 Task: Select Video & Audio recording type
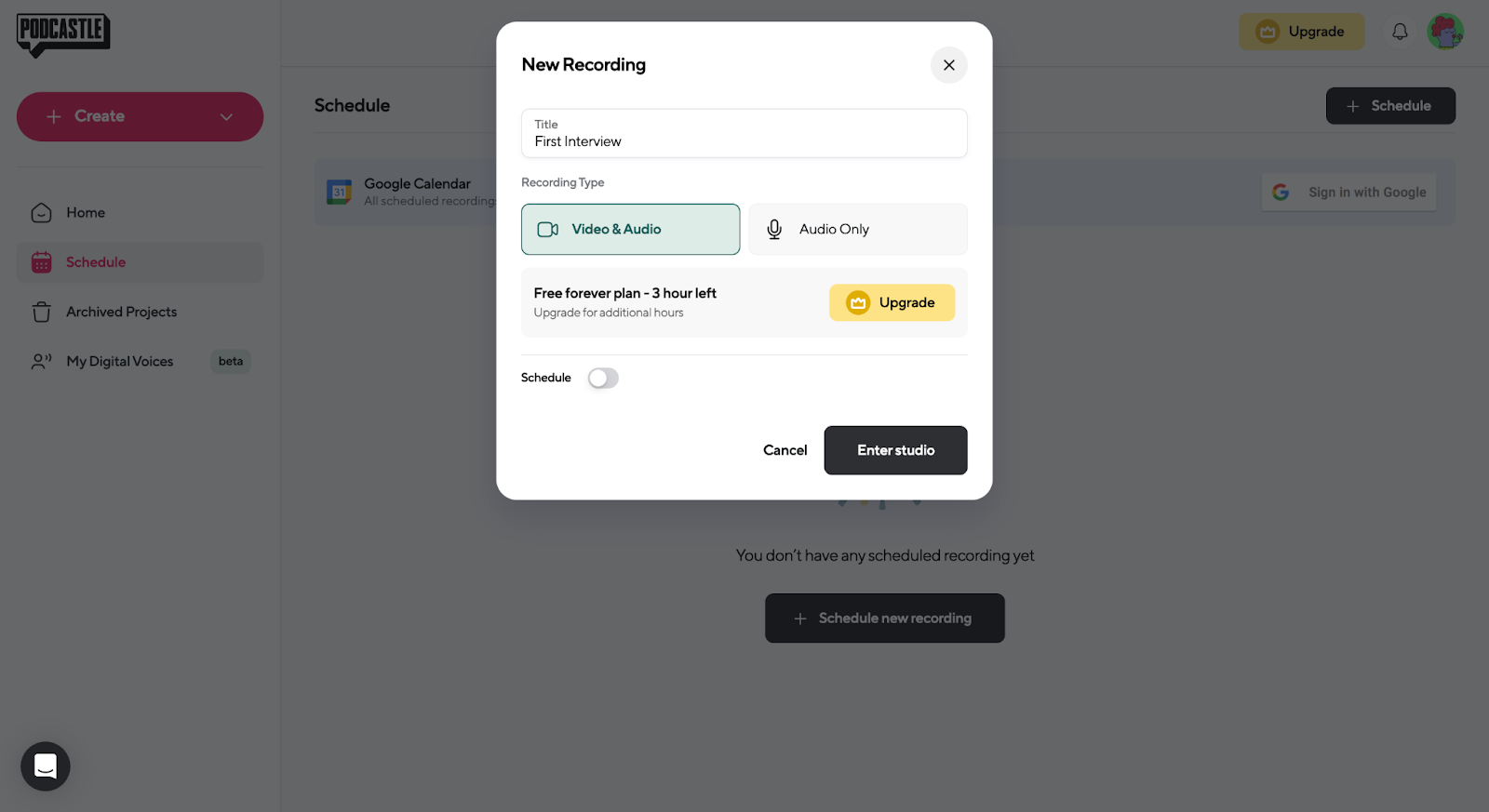[630, 229]
